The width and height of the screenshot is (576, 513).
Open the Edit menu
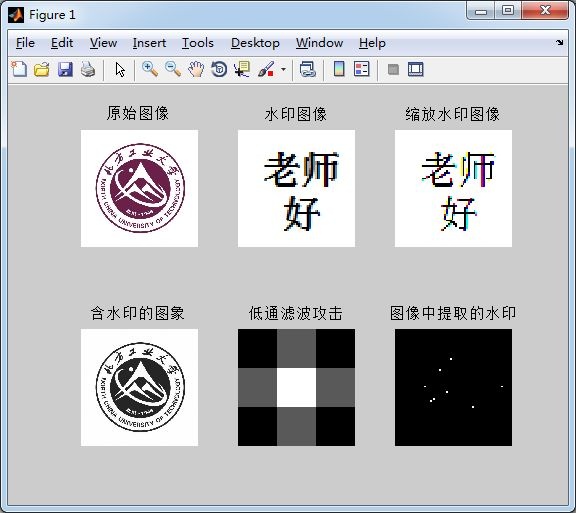click(62, 43)
